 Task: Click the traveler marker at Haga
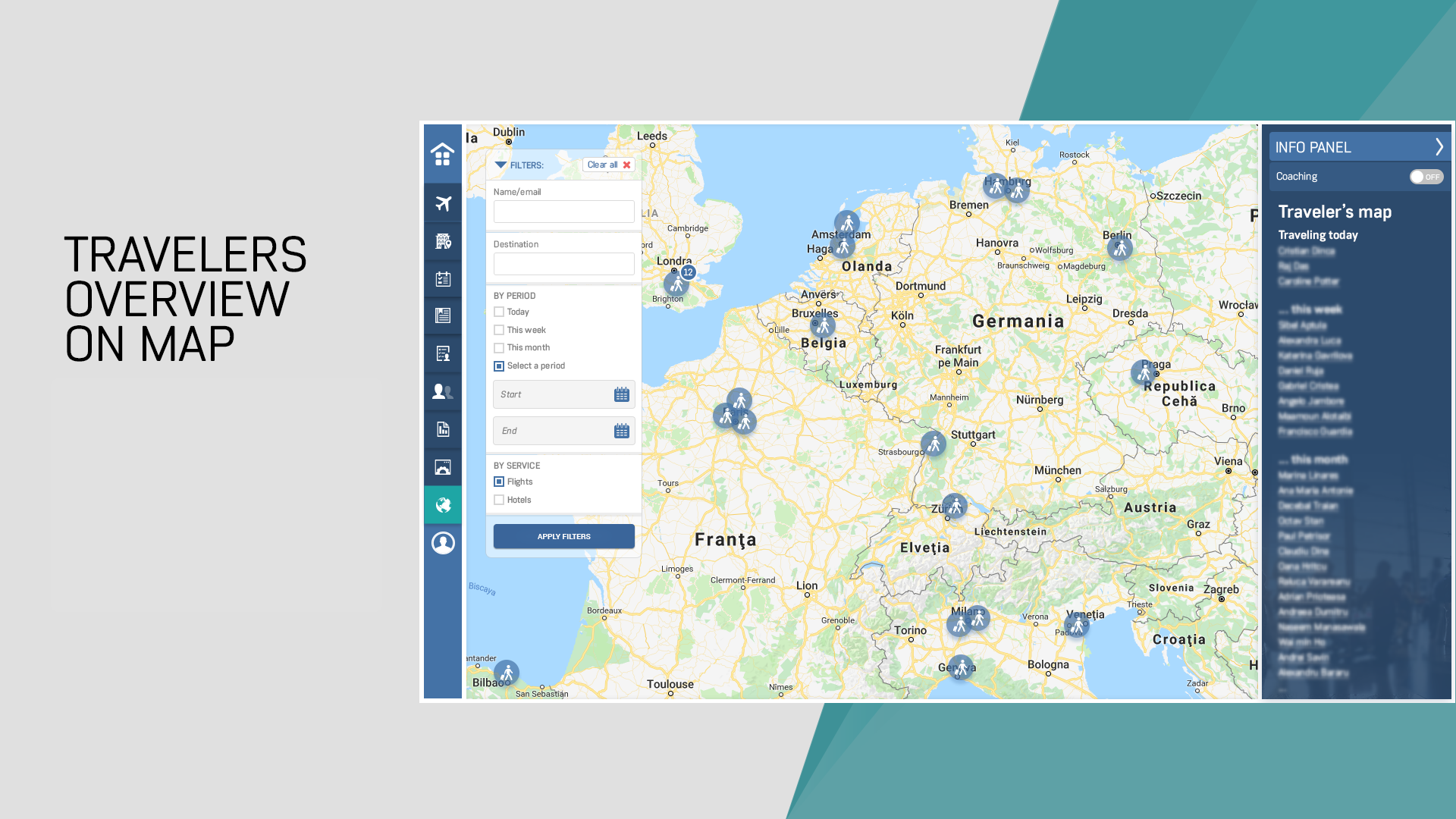click(x=843, y=246)
